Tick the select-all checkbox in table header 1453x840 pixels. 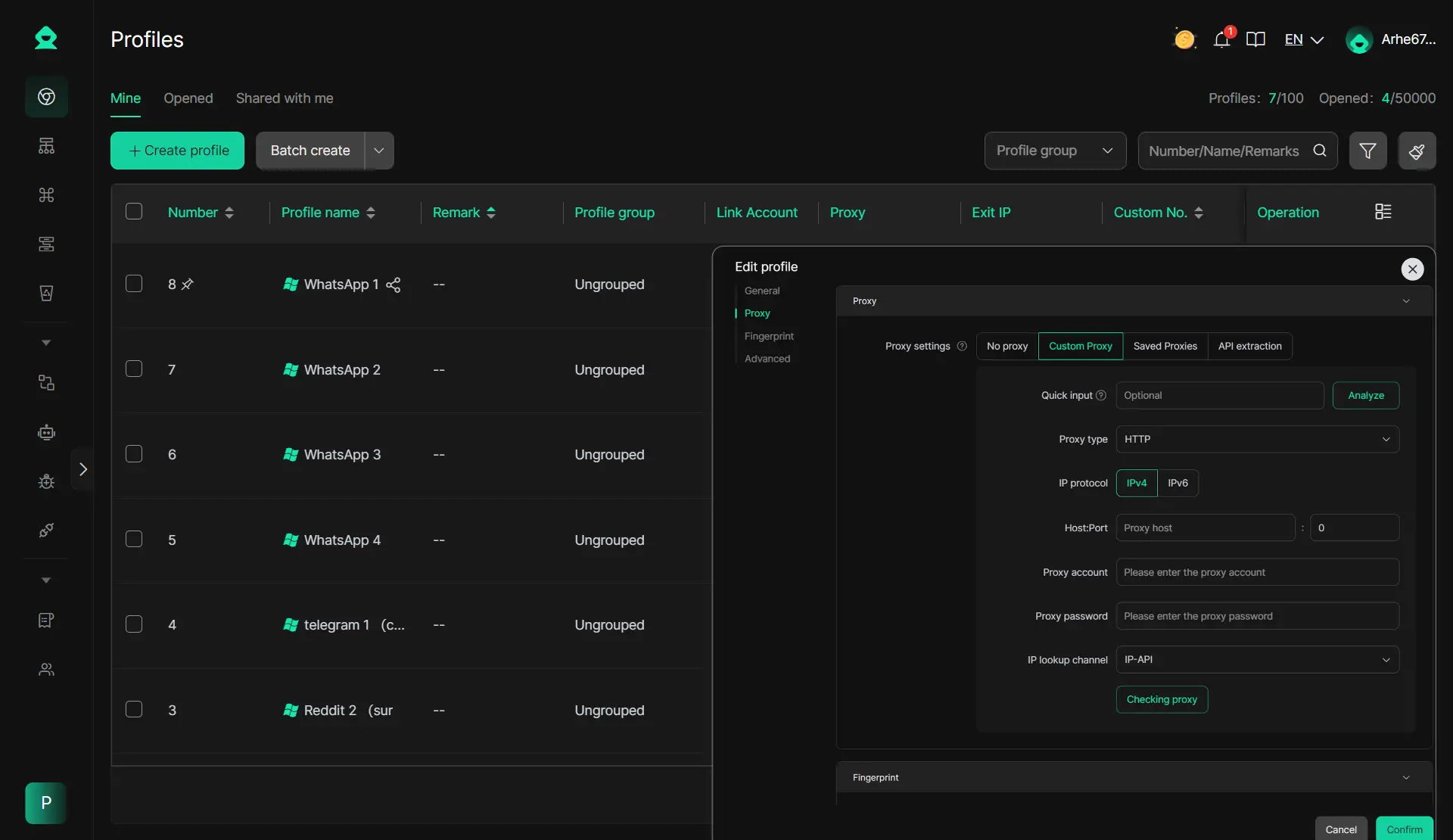coord(134,212)
